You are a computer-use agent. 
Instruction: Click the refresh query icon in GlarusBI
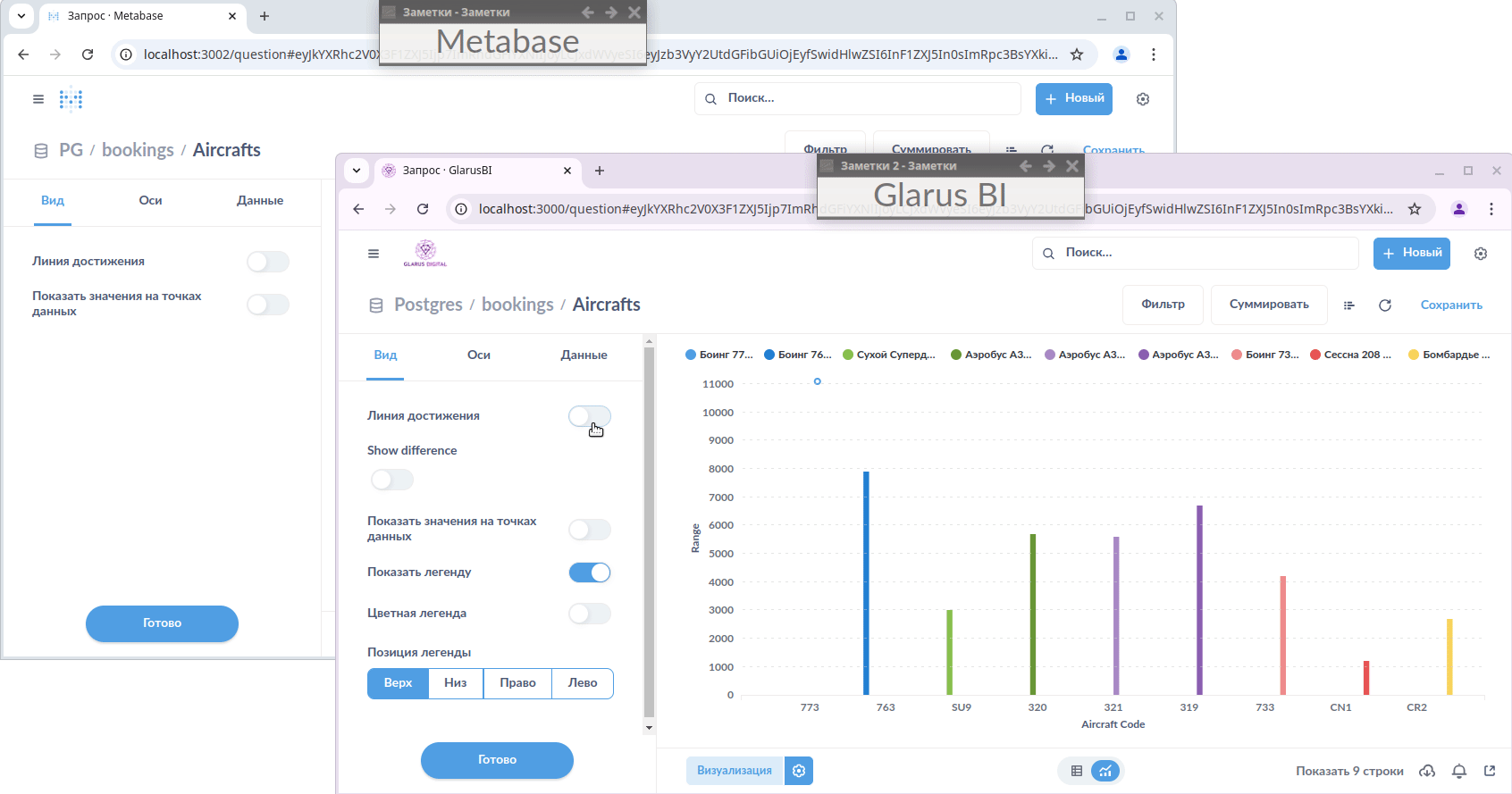1384,305
